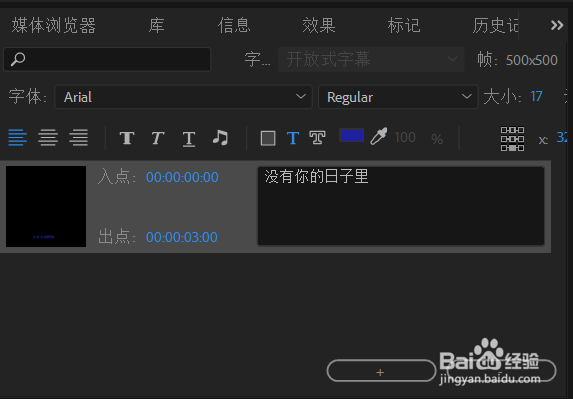Open the 开放式字幕 caption type dropdown

371,59
